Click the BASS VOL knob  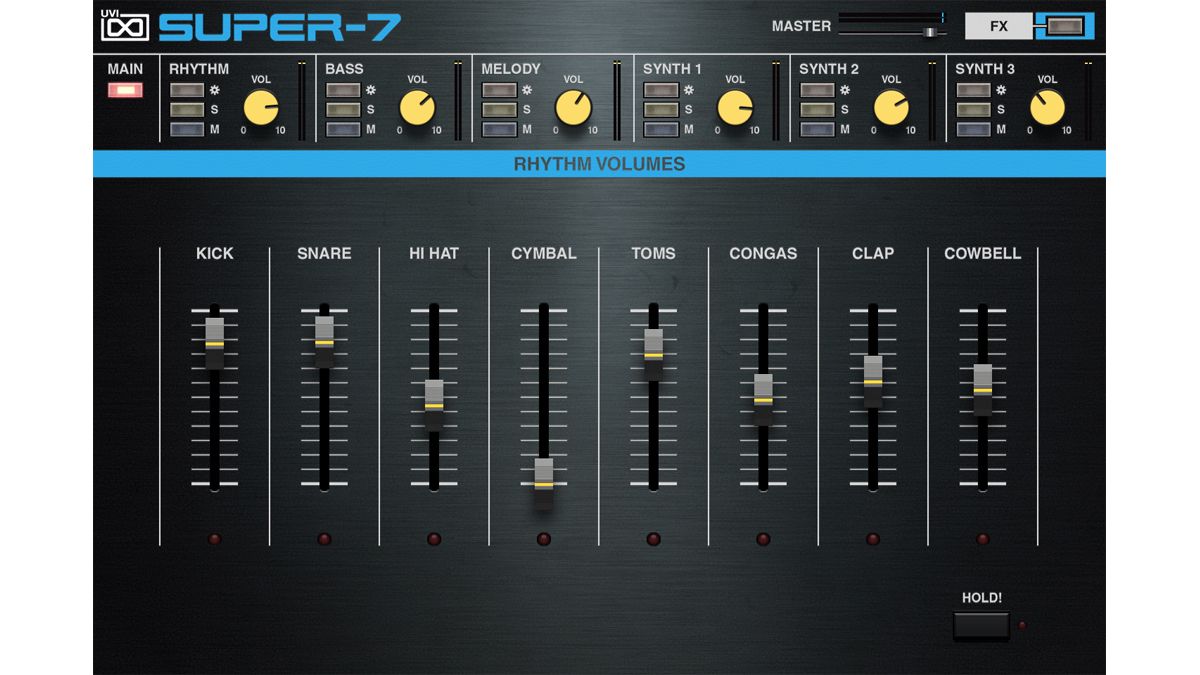click(x=418, y=108)
